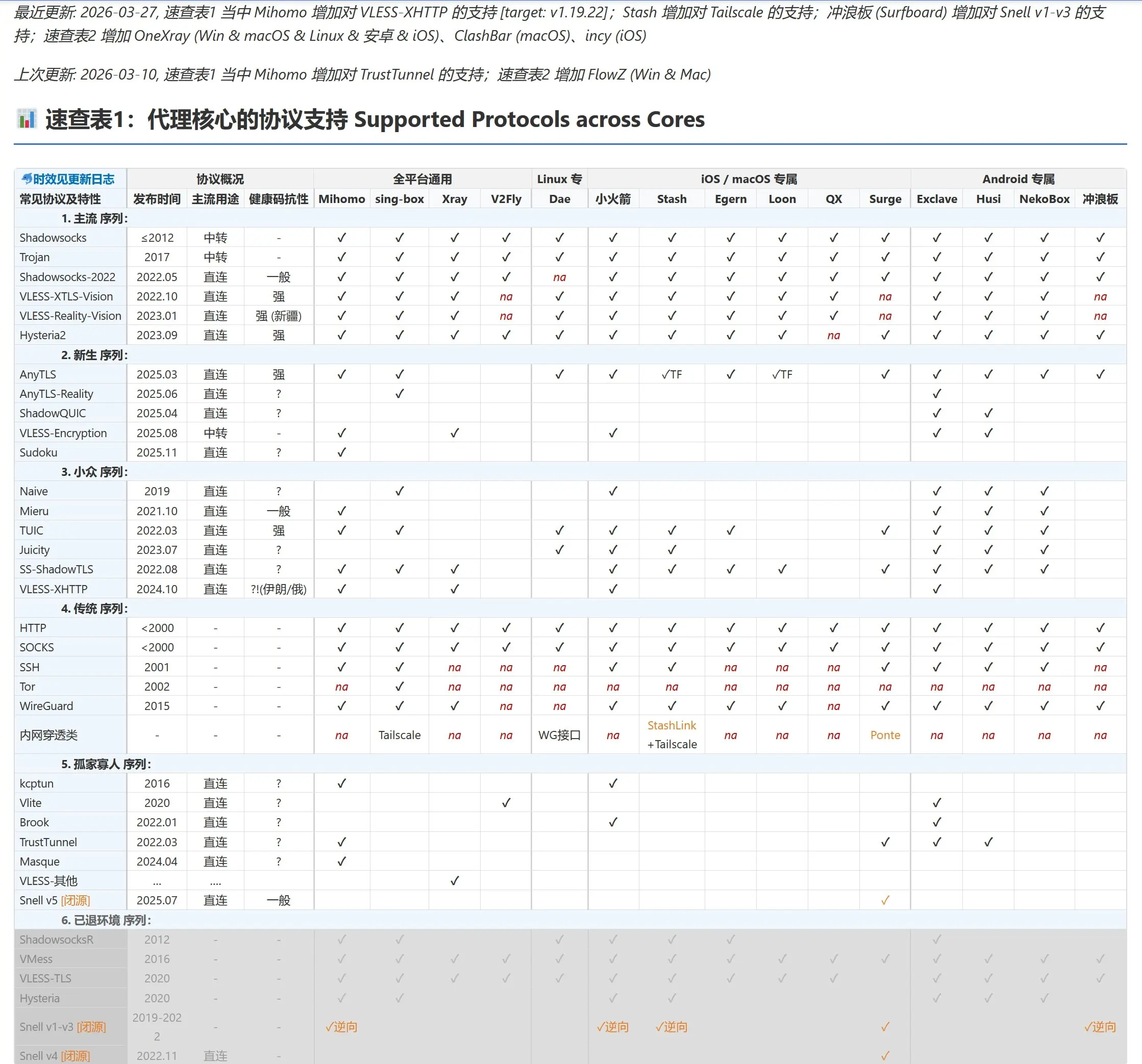The height and width of the screenshot is (1064, 1142).
Task: Click the bar chart icon before 速查表1 heading
Action: pyautogui.click(x=26, y=119)
